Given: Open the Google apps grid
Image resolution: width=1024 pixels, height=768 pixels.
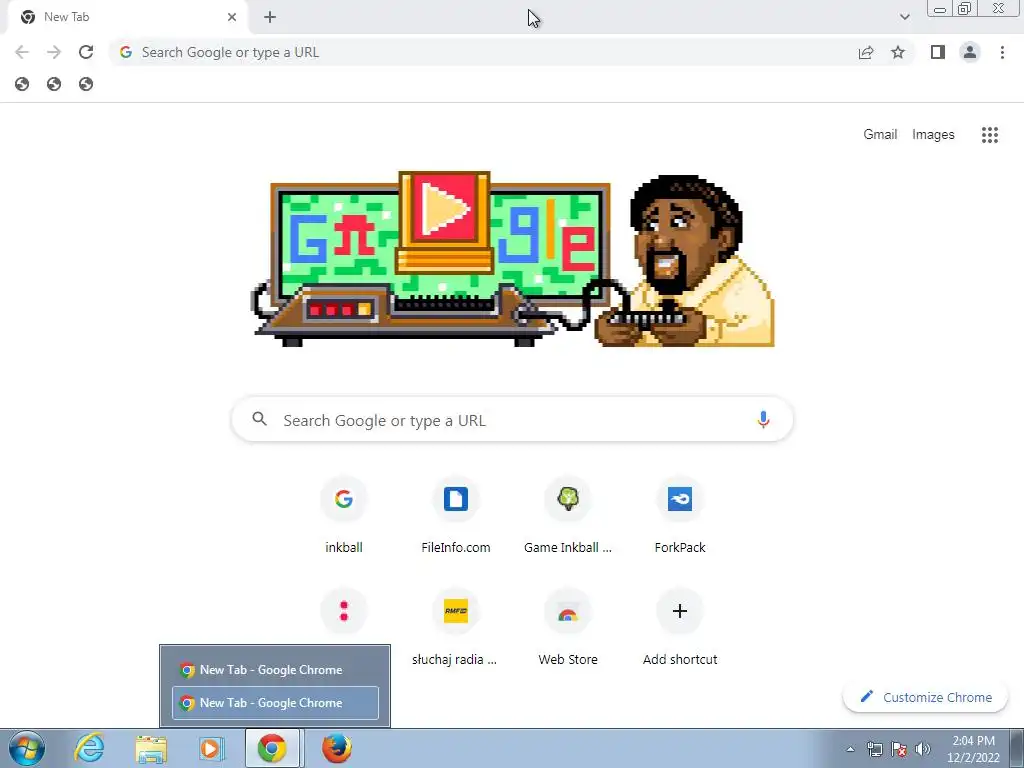Looking at the screenshot, I should [x=989, y=135].
